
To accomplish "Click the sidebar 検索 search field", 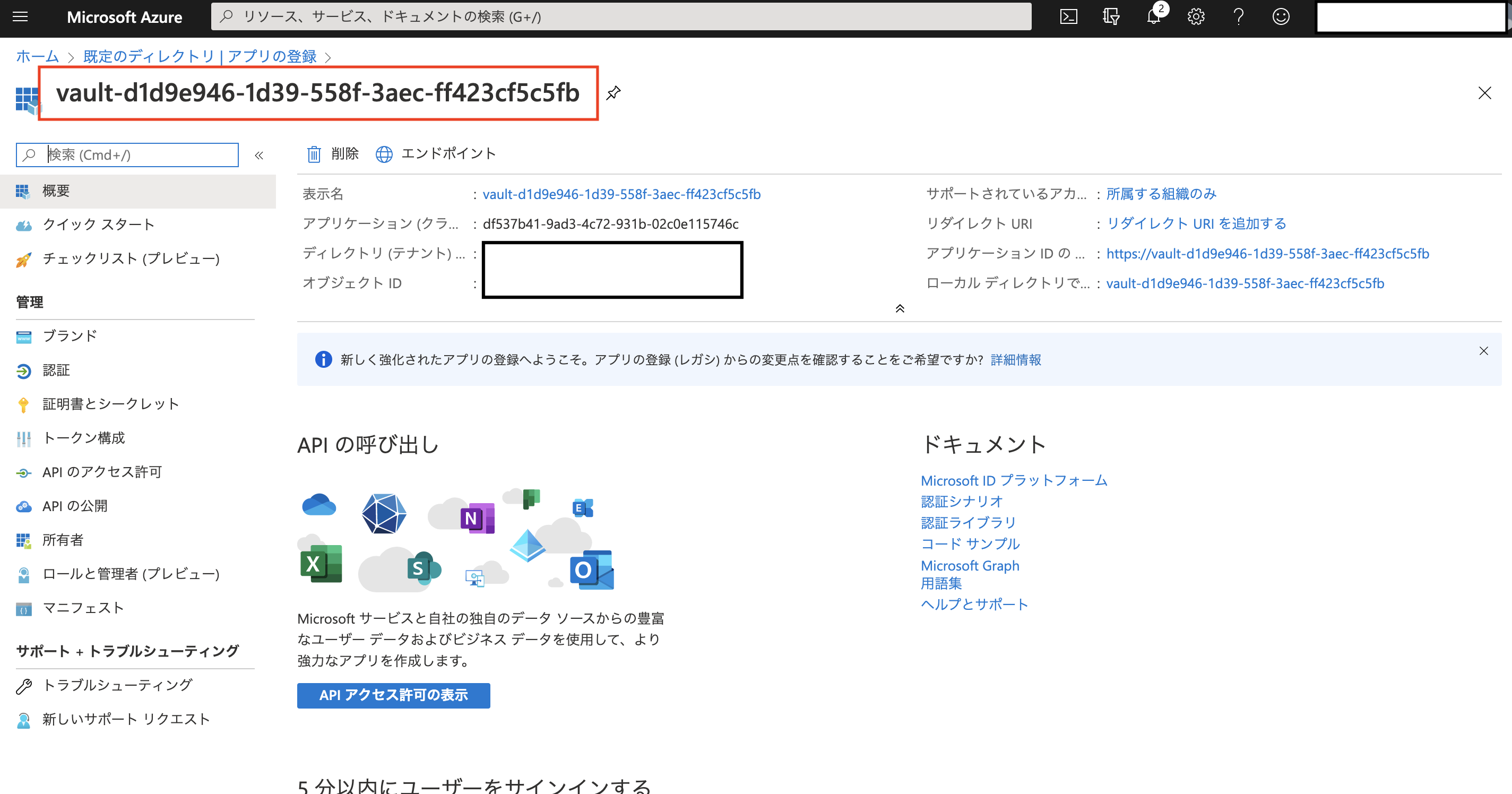I will click(x=127, y=155).
